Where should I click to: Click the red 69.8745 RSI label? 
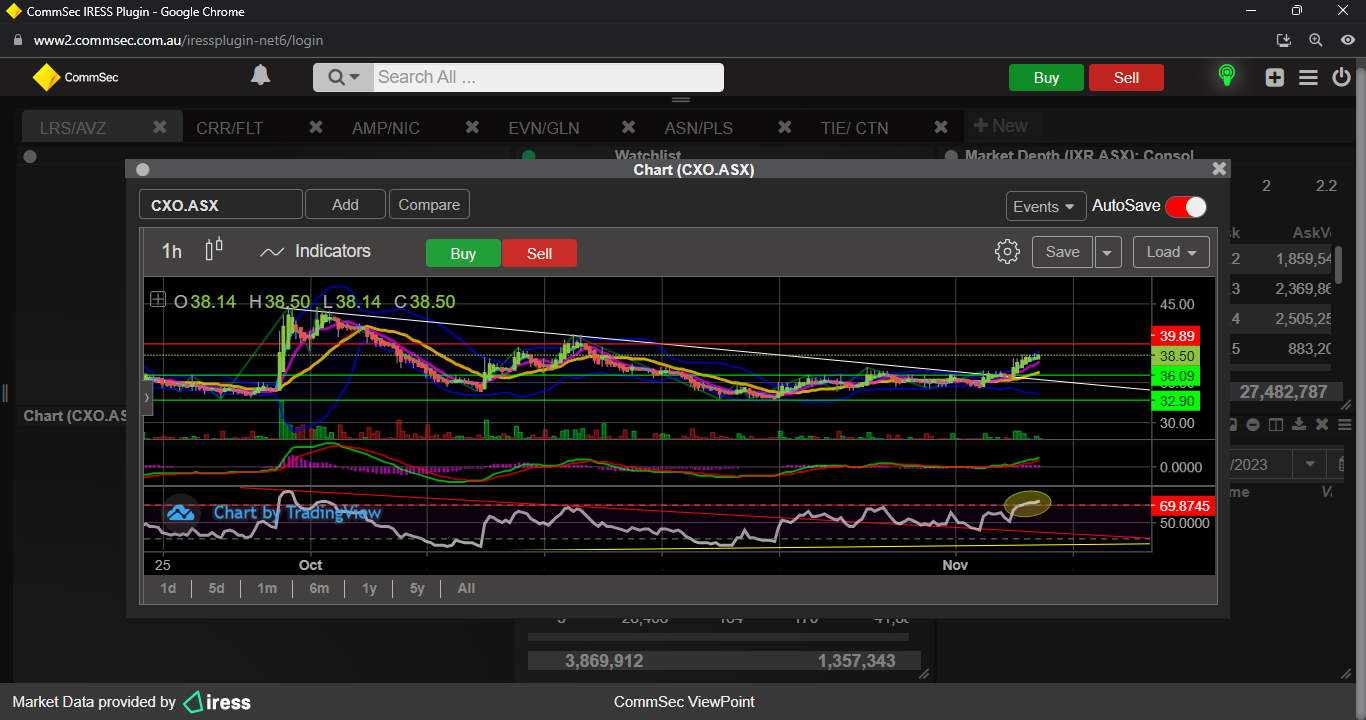pyautogui.click(x=1183, y=506)
